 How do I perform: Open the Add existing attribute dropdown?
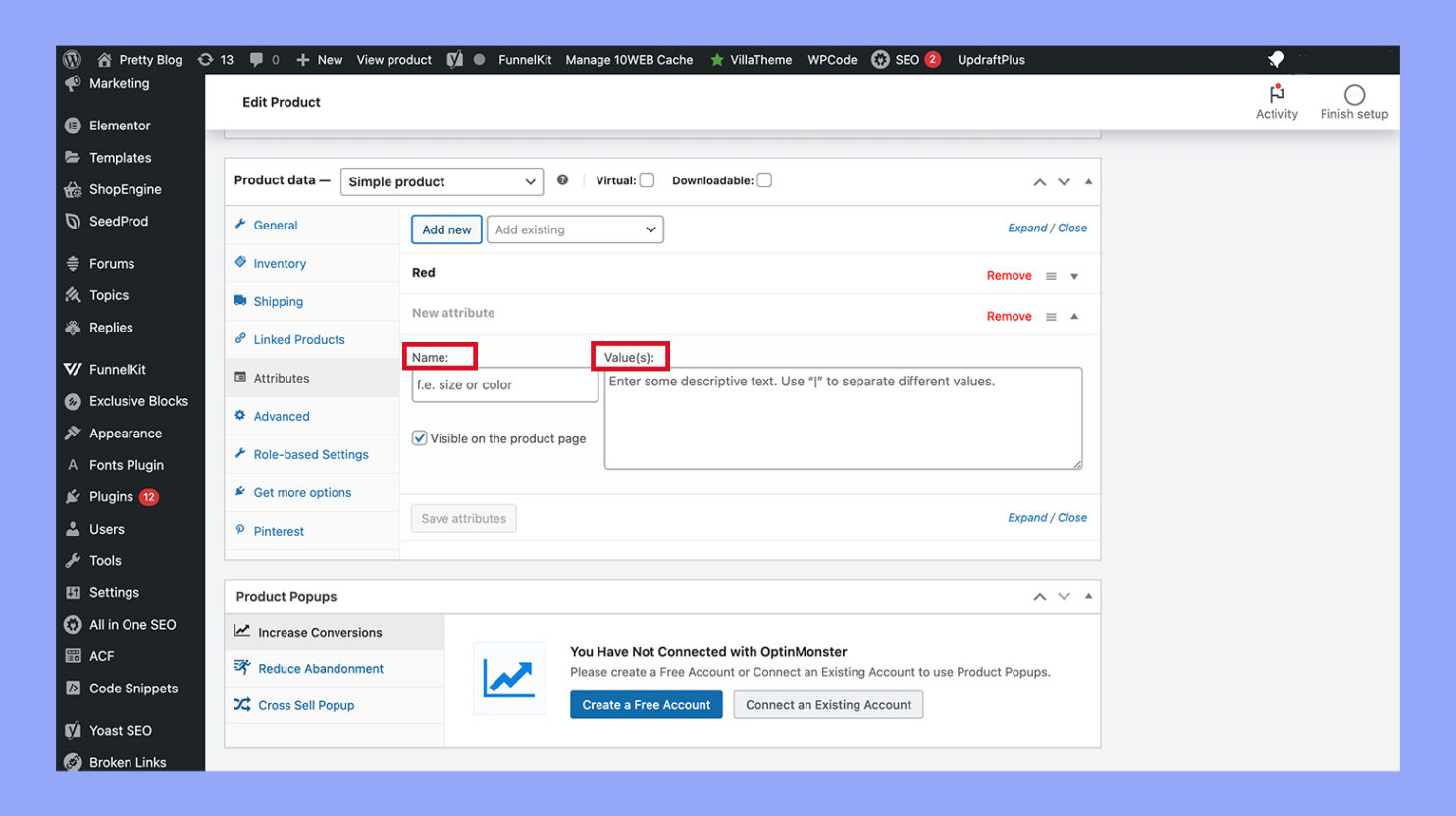coord(574,229)
